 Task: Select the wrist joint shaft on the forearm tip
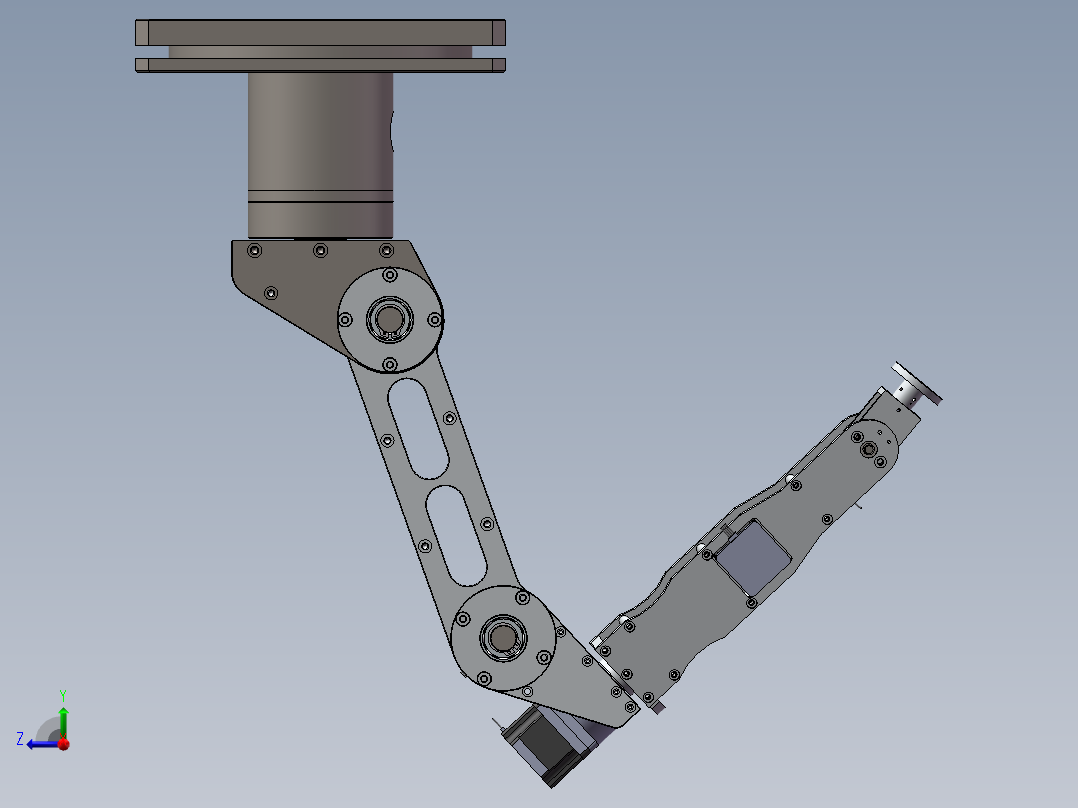[x=869, y=450]
